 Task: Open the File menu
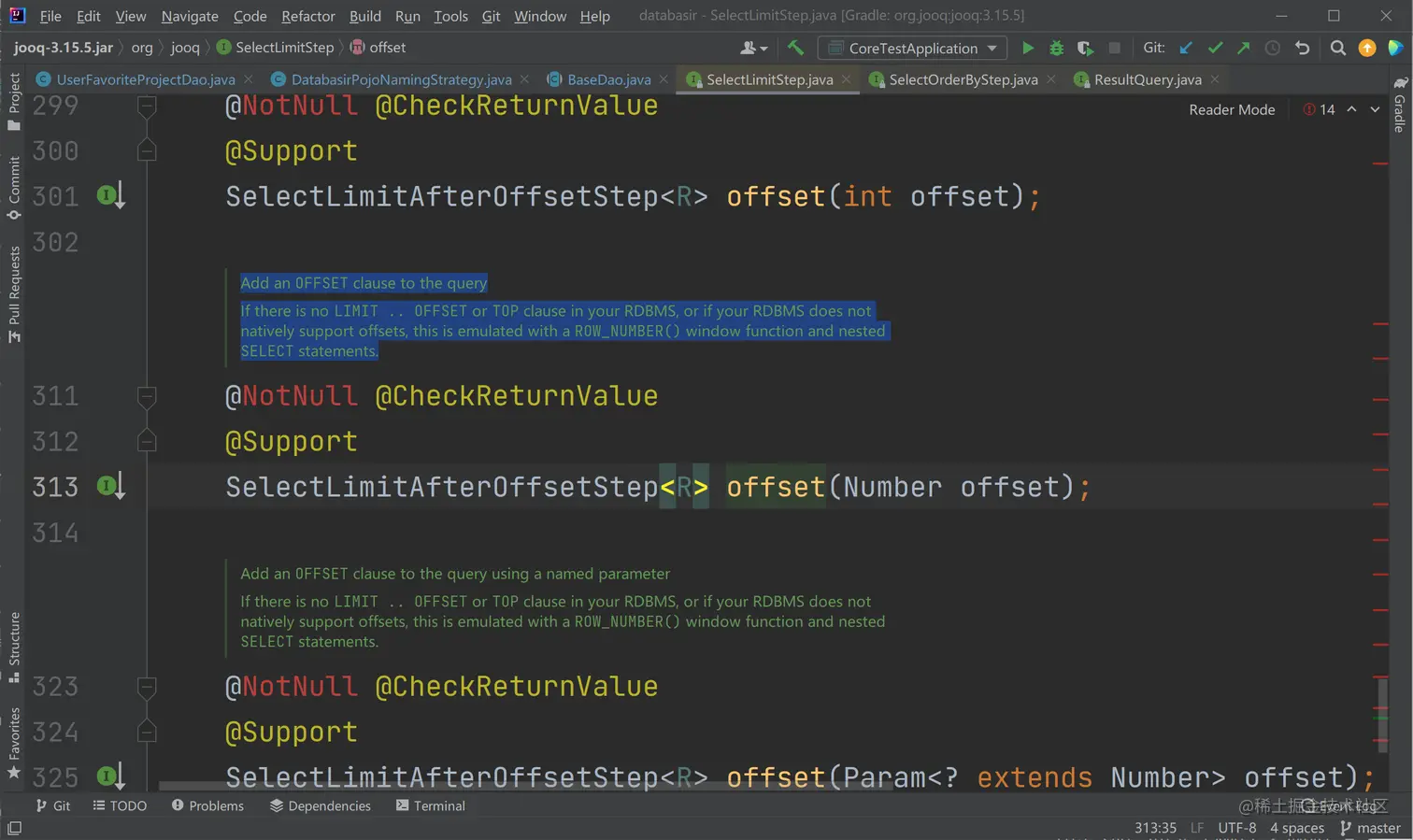click(50, 16)
